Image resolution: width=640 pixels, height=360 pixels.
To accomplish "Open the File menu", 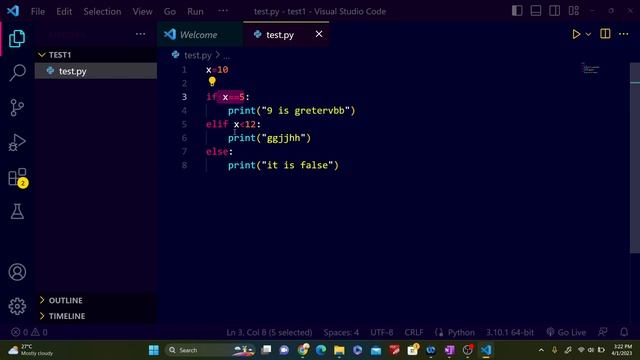I will pos(38,11).
